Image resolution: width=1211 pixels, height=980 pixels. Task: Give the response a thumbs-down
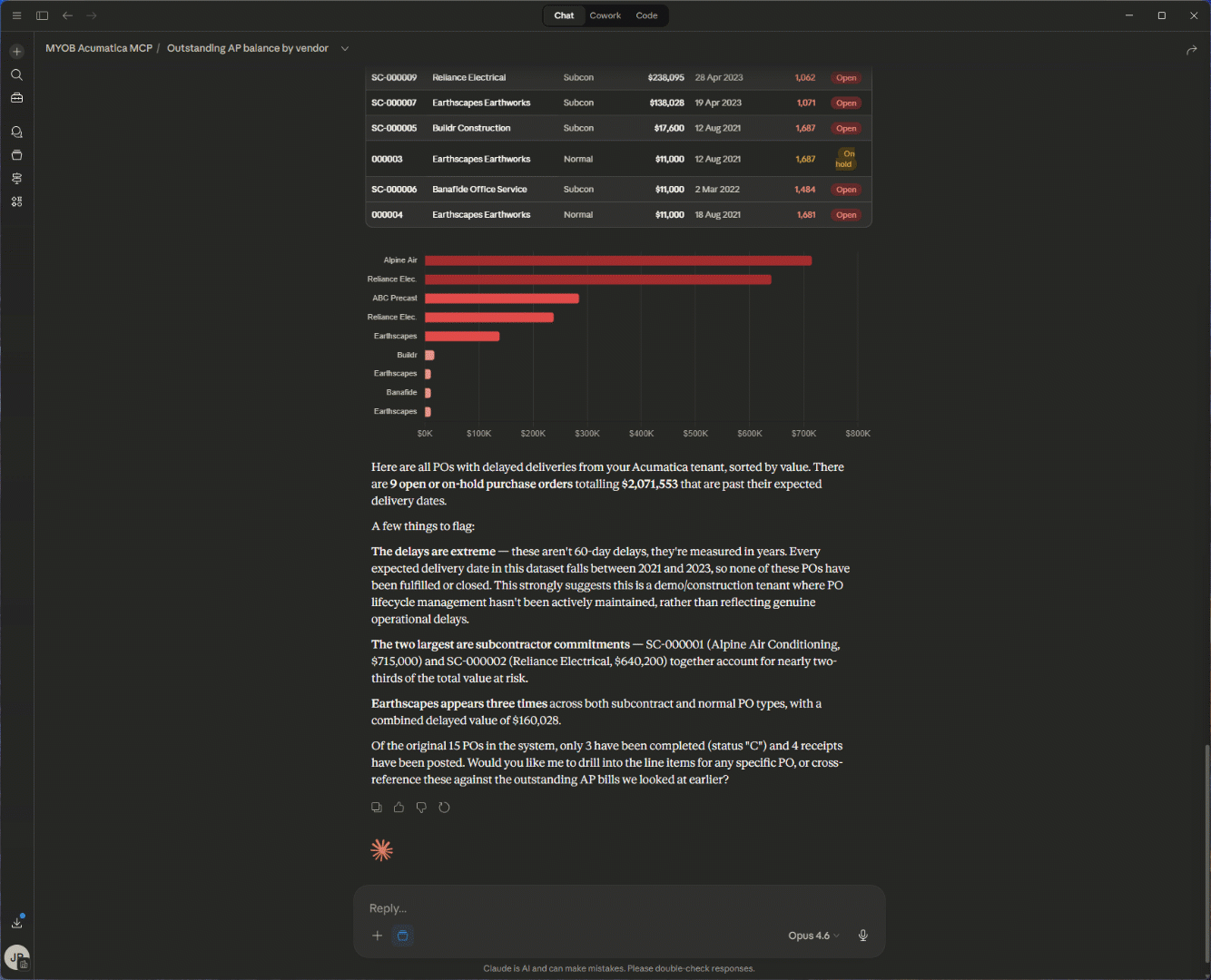(x=421, y=807)
